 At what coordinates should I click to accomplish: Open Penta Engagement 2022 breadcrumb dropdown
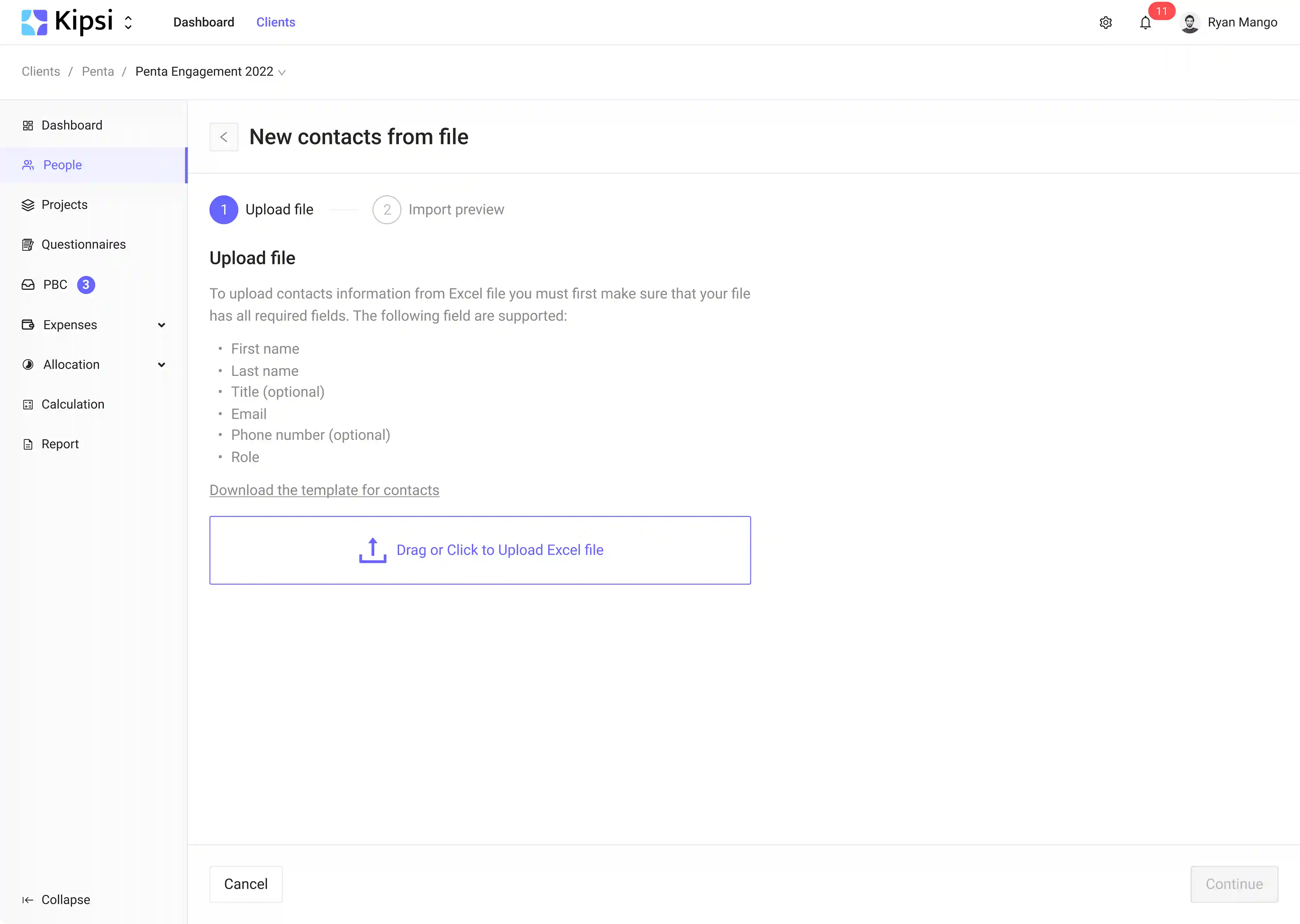click(282, 72)
